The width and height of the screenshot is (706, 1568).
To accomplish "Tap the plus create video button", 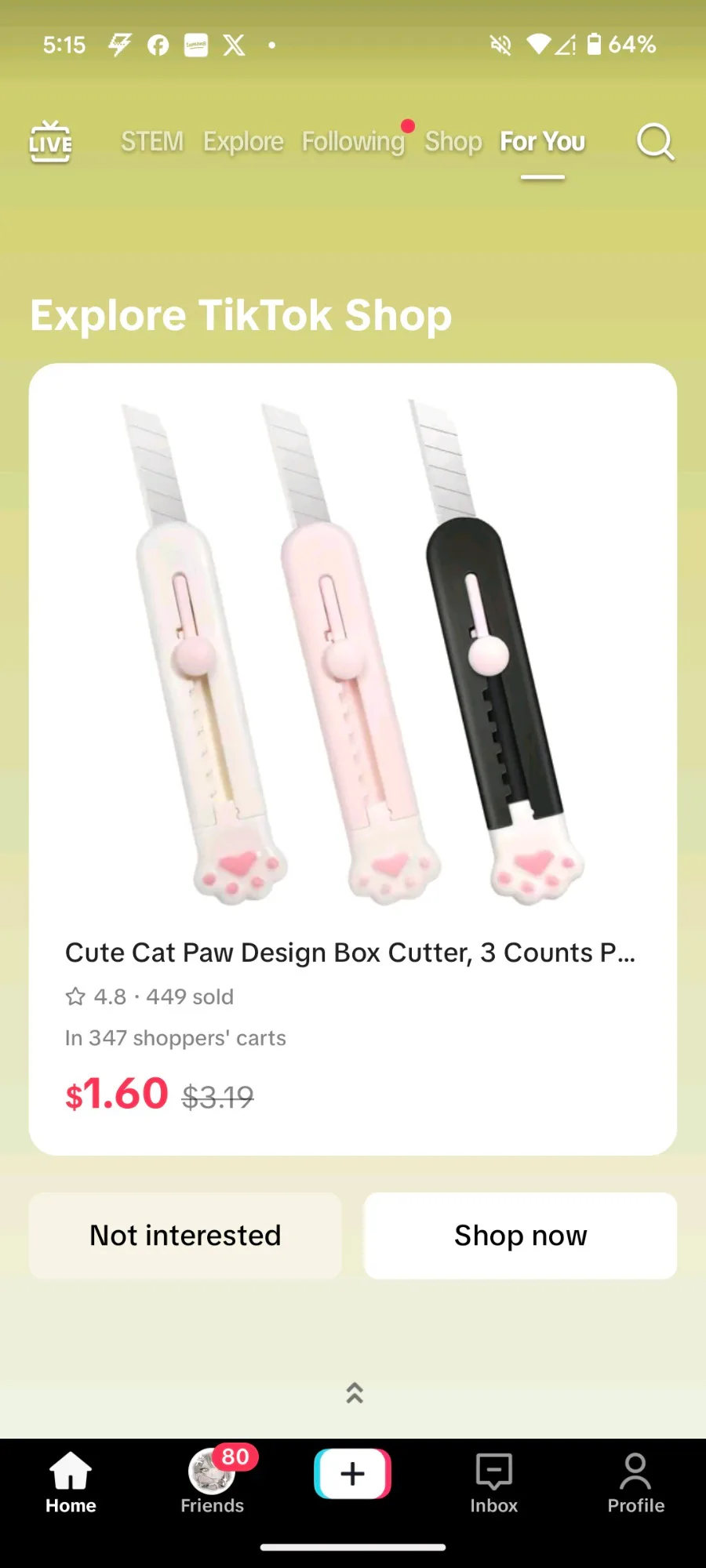I will coord(353,1474).
